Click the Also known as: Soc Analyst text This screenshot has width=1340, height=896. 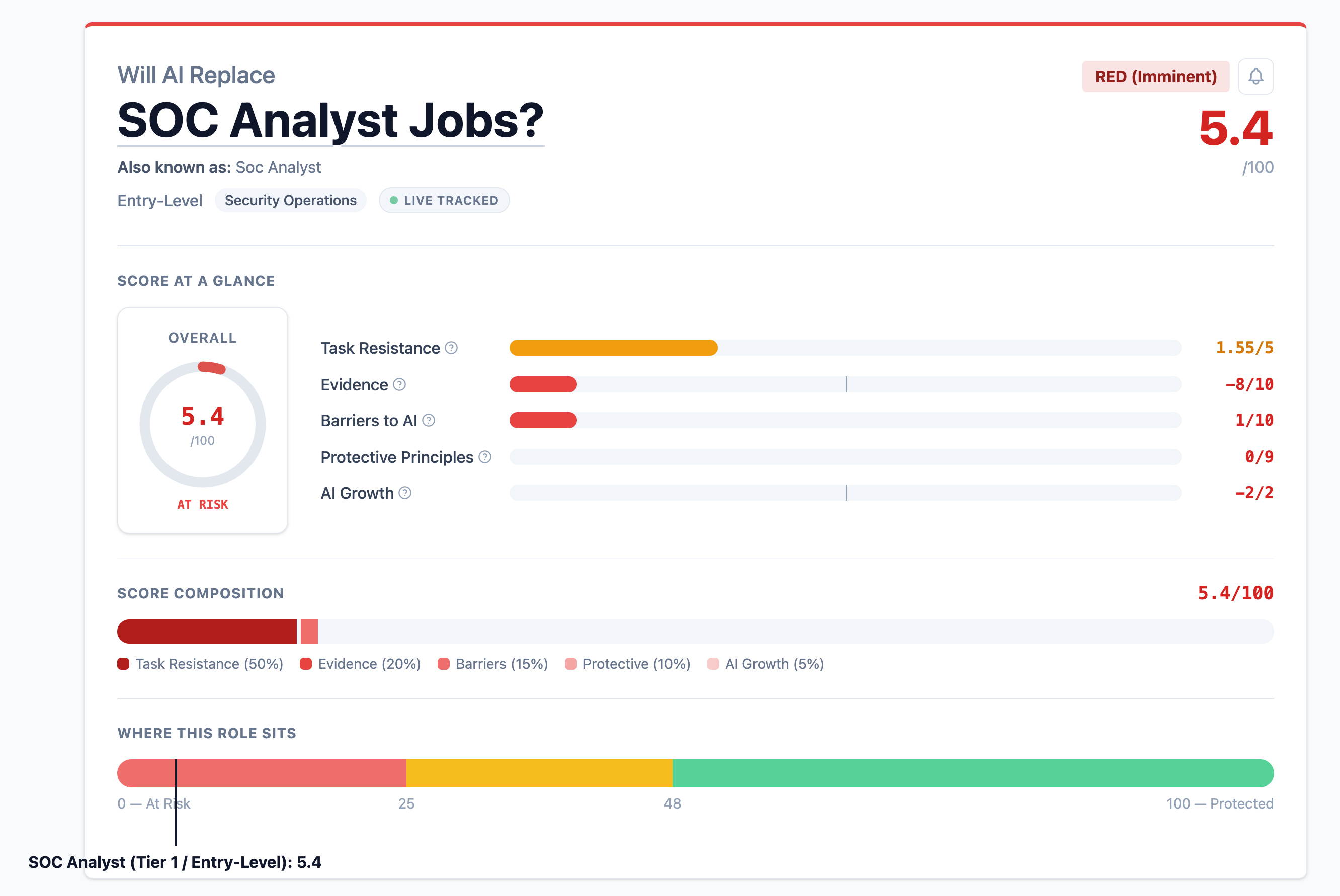(219, 167)
